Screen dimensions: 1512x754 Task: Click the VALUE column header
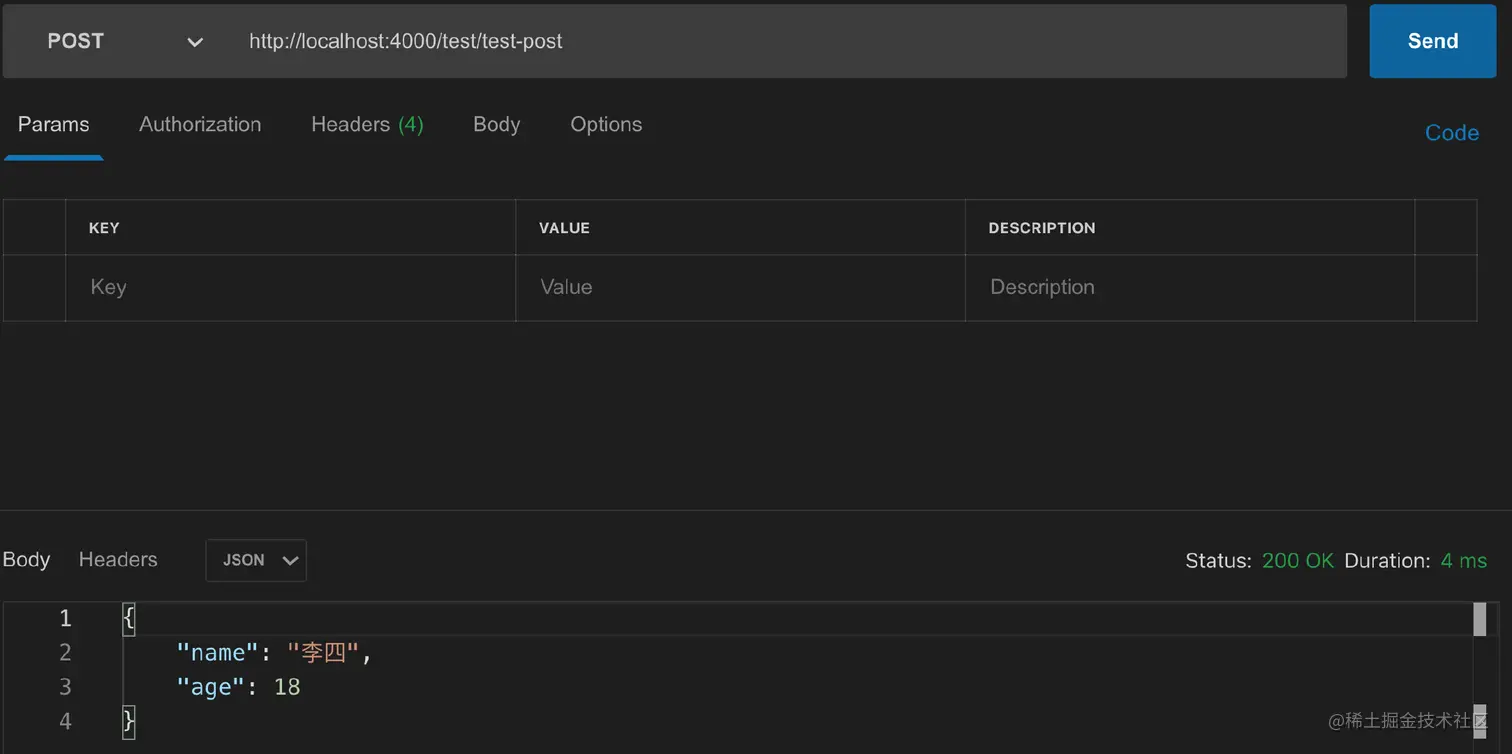(564, 228)
